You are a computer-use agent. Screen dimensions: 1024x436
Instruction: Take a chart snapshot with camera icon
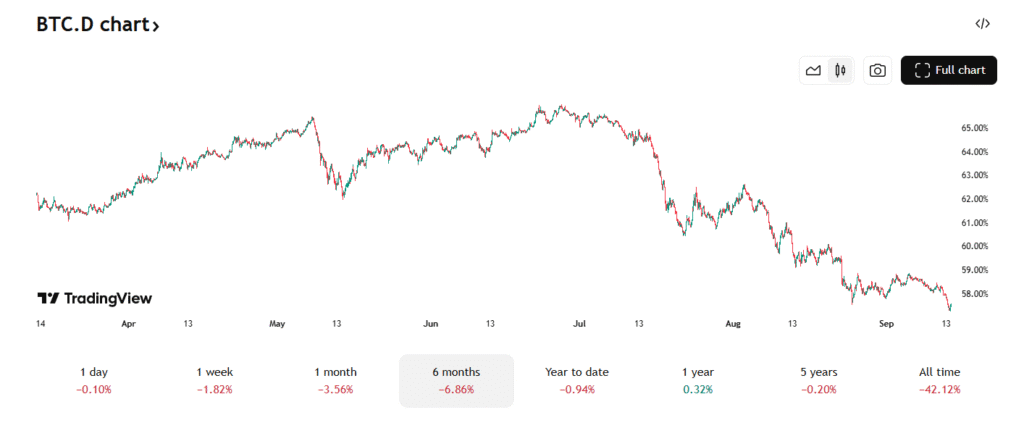click(x=877, y=70)
